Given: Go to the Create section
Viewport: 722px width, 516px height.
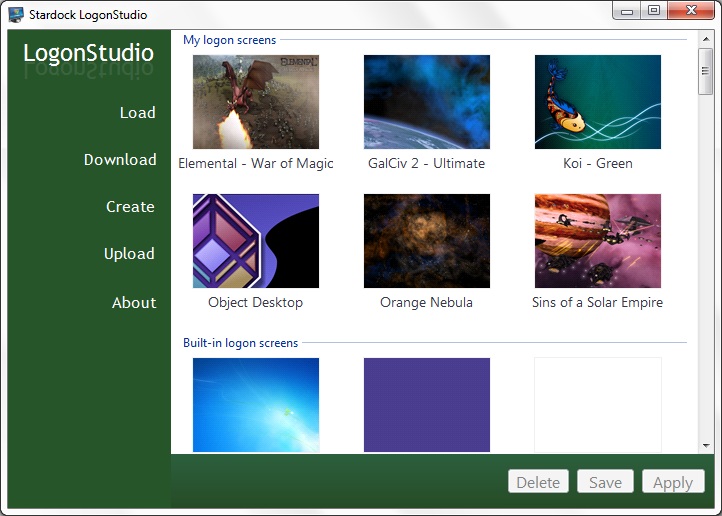Looking at the screenshot, I should (x=130, y=207).
